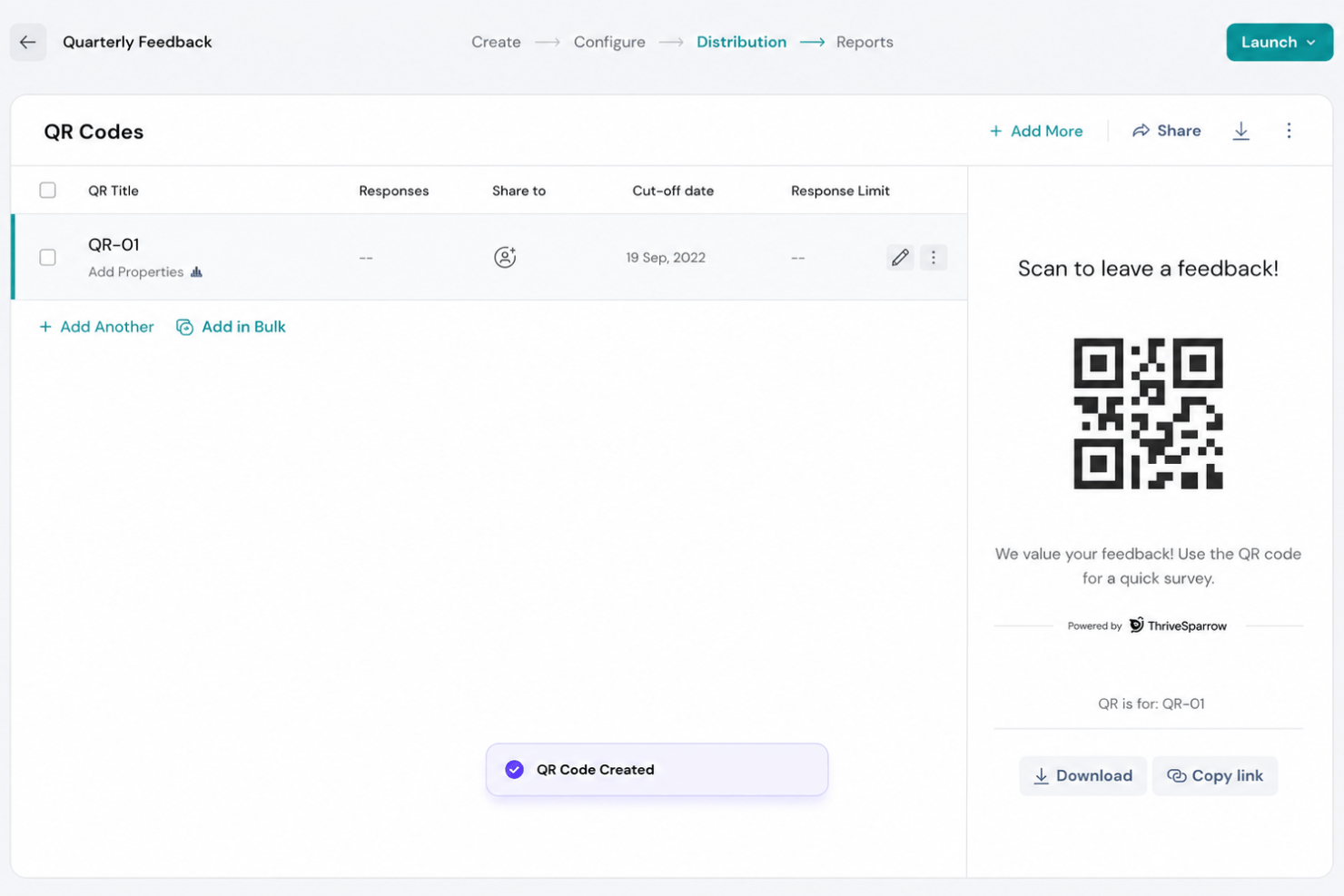Screen dimensions: 1344x896
Task: Click the Quarterly Feedback title
Action: click(x=137, y=42)
